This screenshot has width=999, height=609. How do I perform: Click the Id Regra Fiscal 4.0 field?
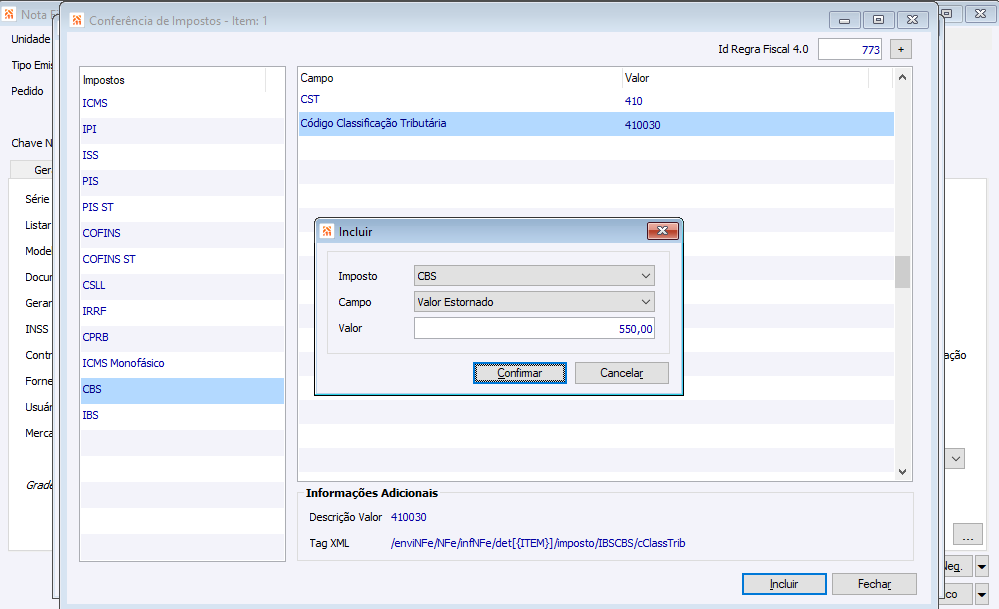[x=850, y=49]
